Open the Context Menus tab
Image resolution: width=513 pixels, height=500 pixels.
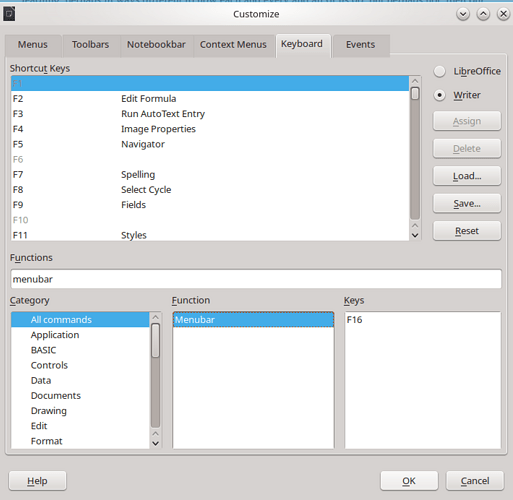coord(233,45)
